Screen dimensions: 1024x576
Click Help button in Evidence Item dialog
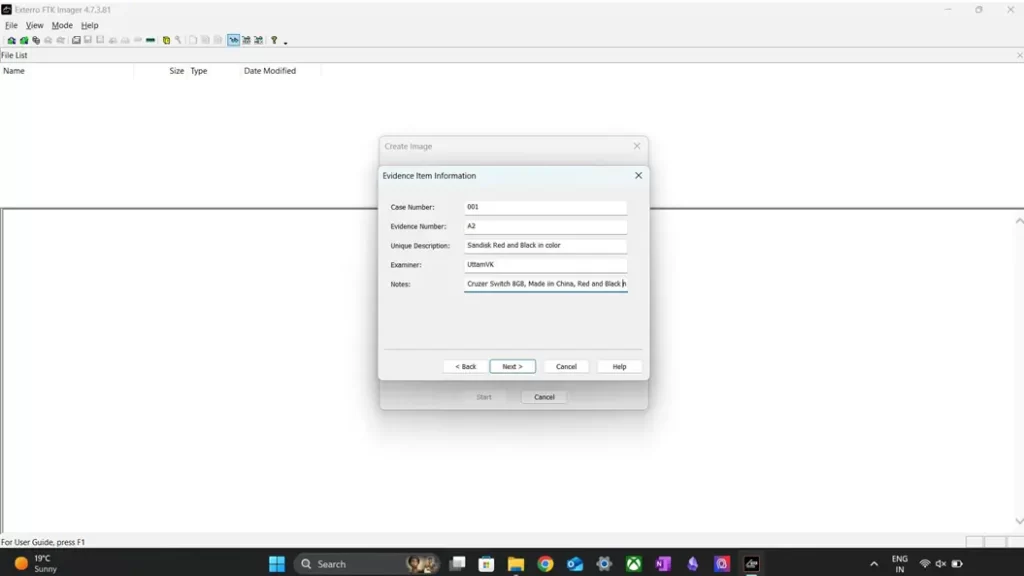(x=619, y=367)
